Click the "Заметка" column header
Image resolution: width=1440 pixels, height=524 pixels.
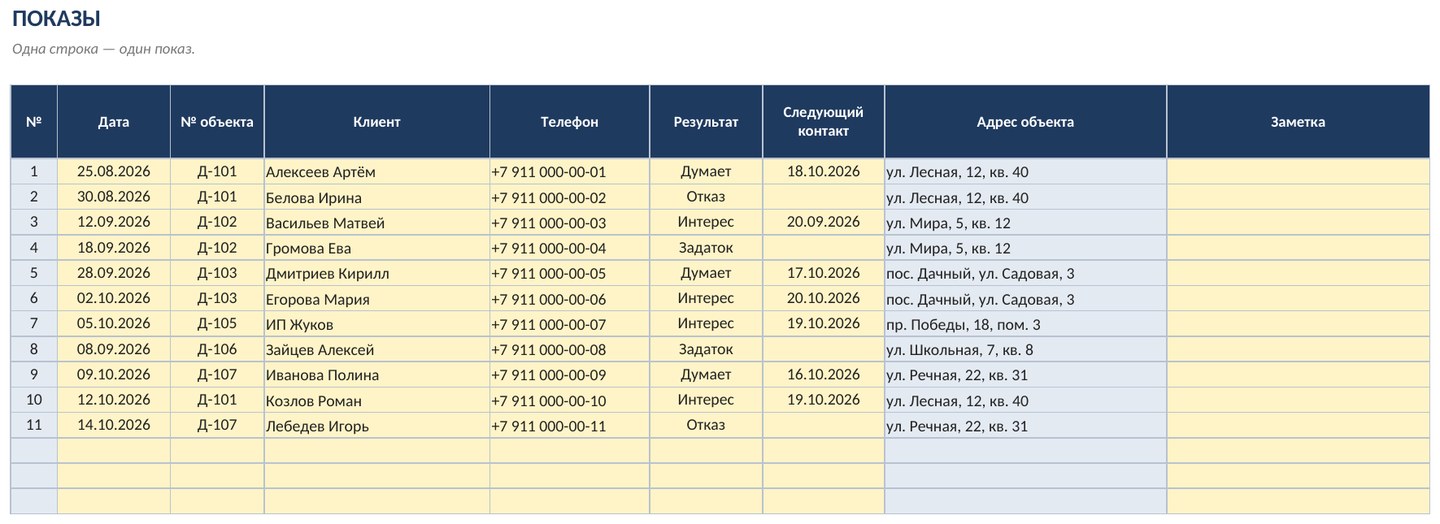click(1298, 122)
